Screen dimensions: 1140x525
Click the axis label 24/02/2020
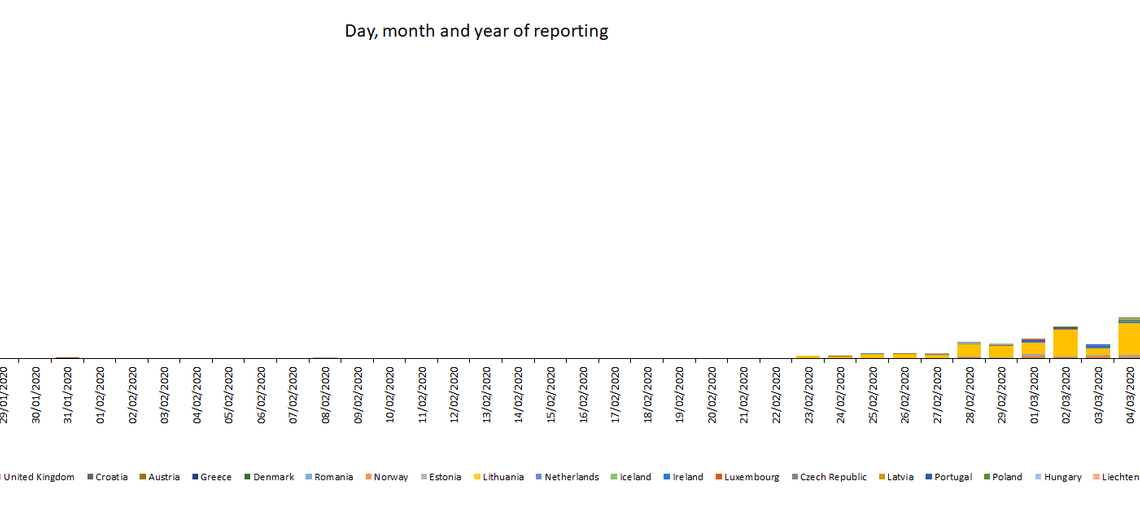coord(840,395)
